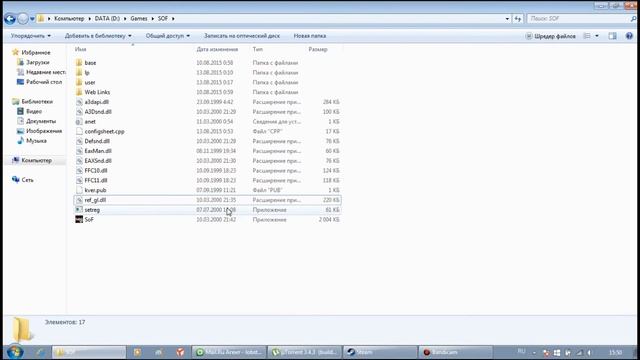Refresh the folder via address bar refresh icon
This screenshot has width=640, height=360.
click(x=518, y=19)
